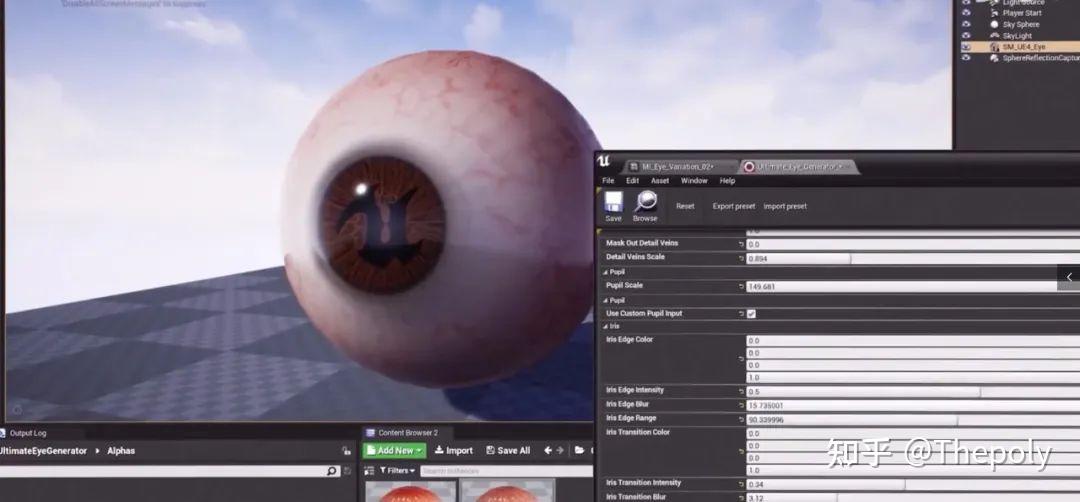Screen dimensions: 1080x502
Task: Click the folder search magnifier icon
Action: (x=332, y=471)
